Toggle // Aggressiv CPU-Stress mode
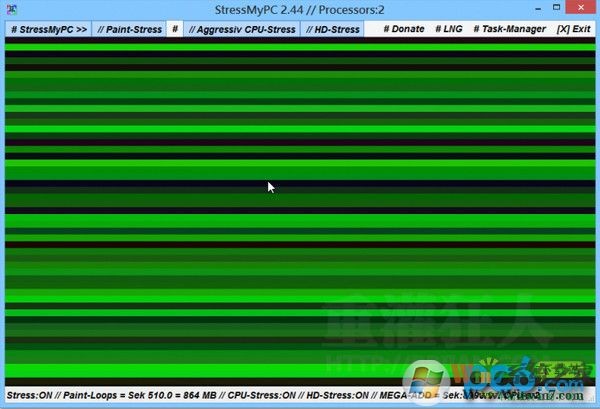Image resolution: width=600 pixels, height=409 pixels. coord(242,29)
